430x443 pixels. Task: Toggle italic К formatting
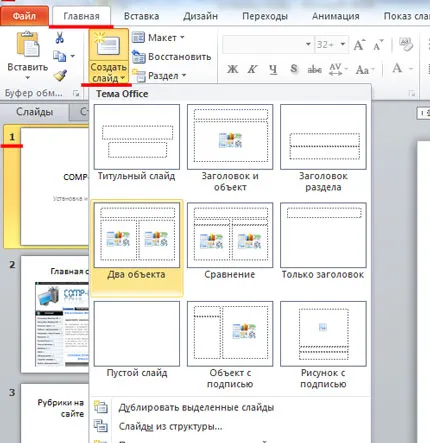pos(252,69)
